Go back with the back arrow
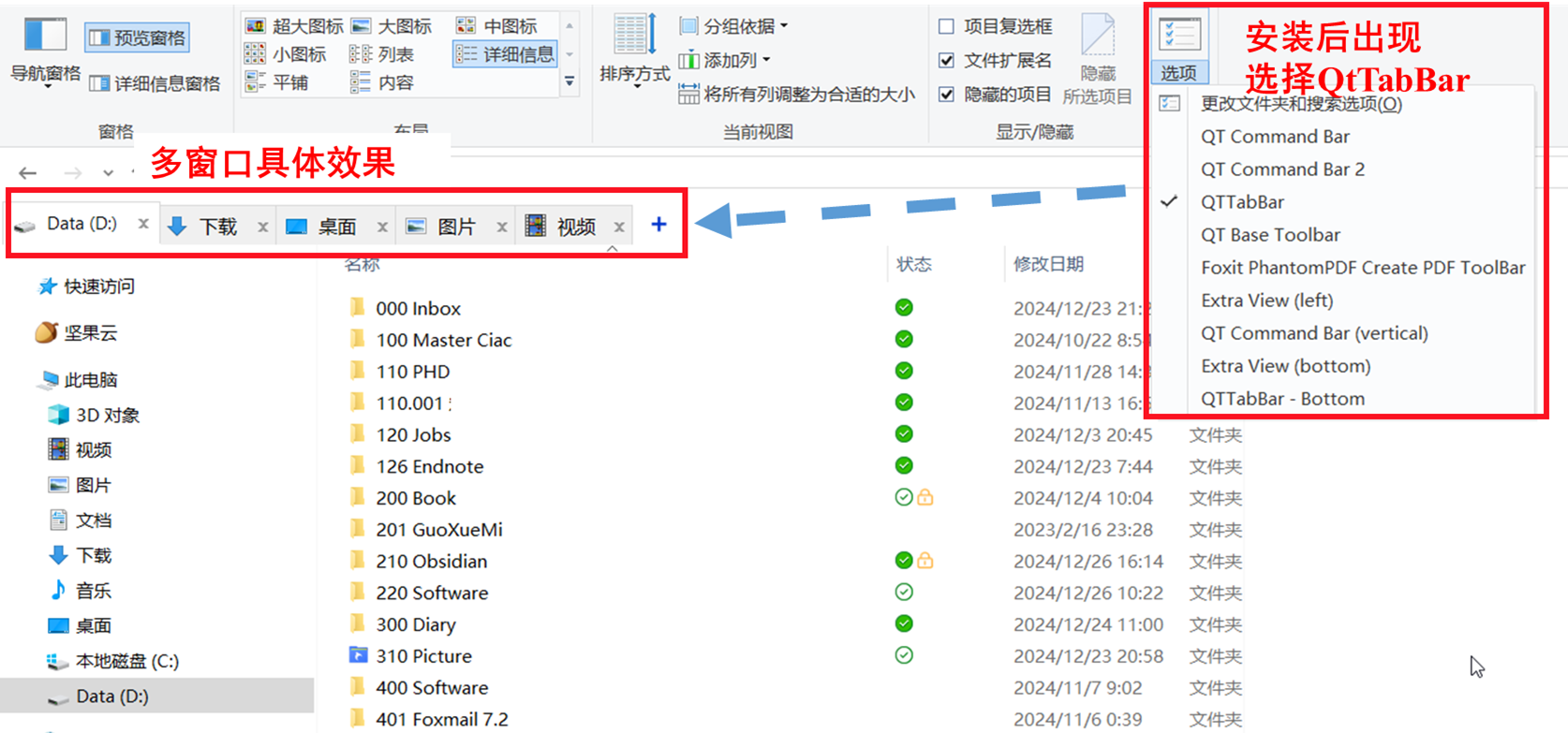 (28, 173)
